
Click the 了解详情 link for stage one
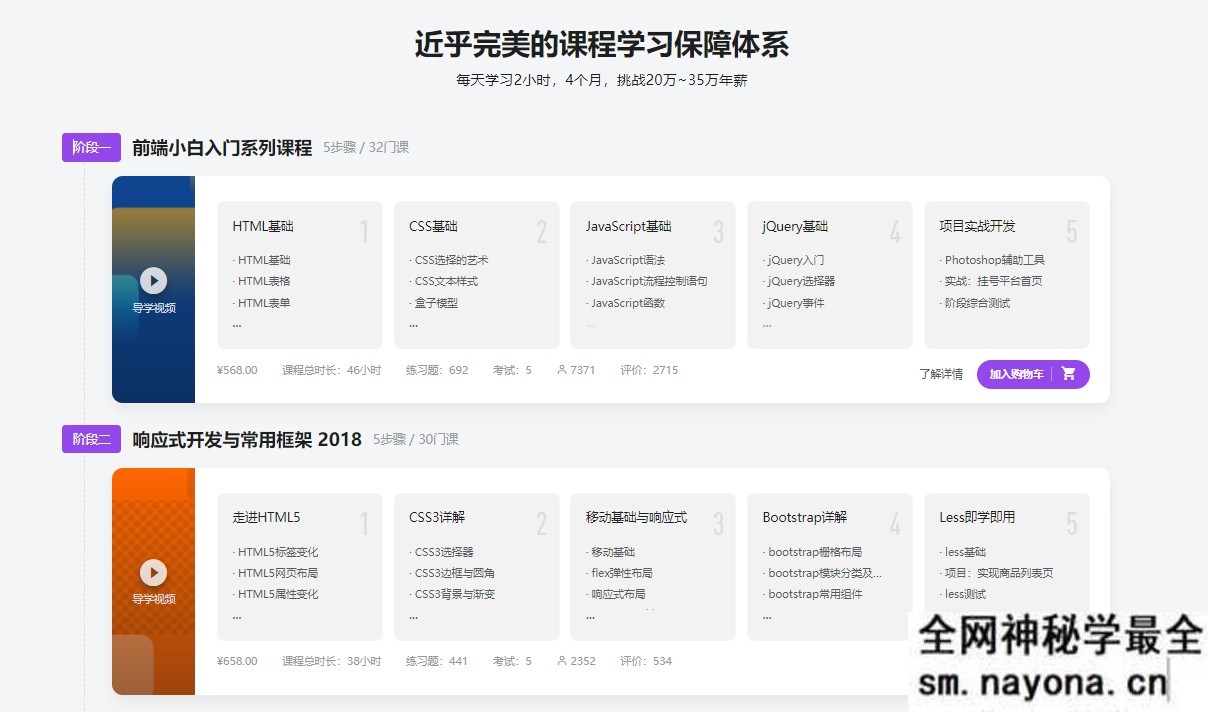coord(941,374)
